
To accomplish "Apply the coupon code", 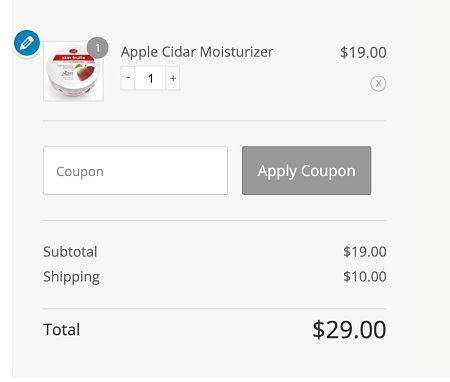I will click(306, 171).
